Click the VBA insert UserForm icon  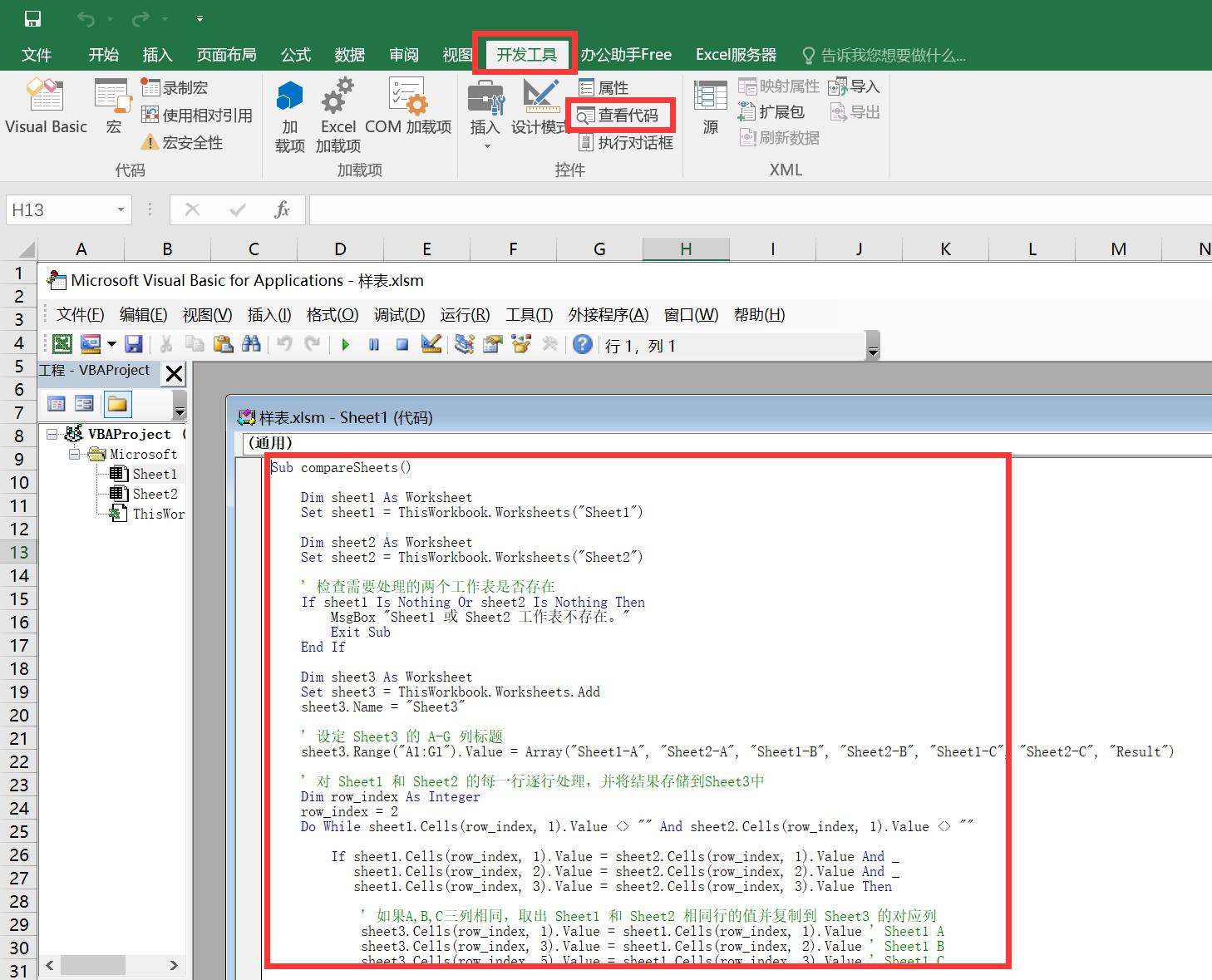tap(91, 344)
